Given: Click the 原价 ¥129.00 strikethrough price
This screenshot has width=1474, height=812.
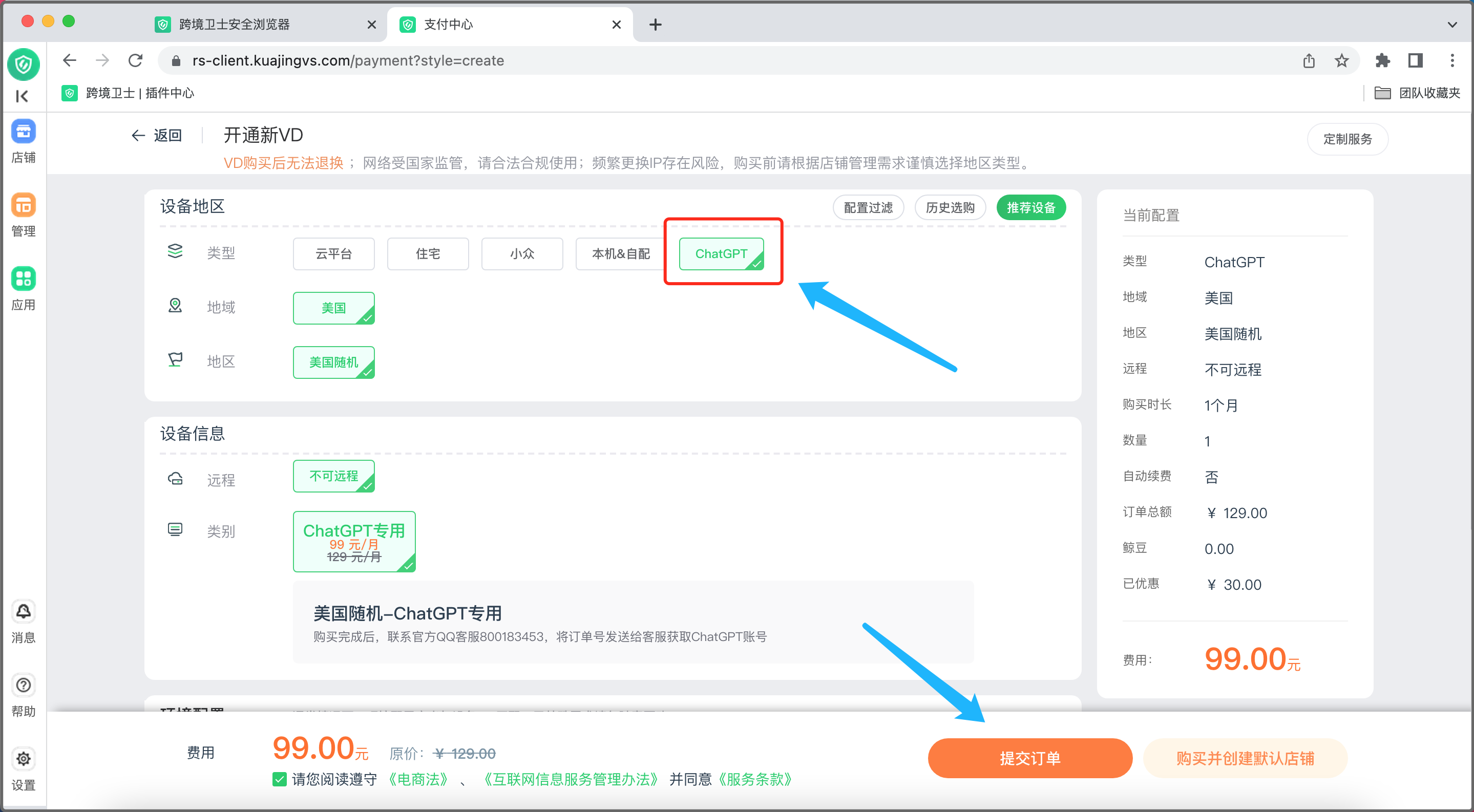Looking at the screenshot, I should pos(465,754).
